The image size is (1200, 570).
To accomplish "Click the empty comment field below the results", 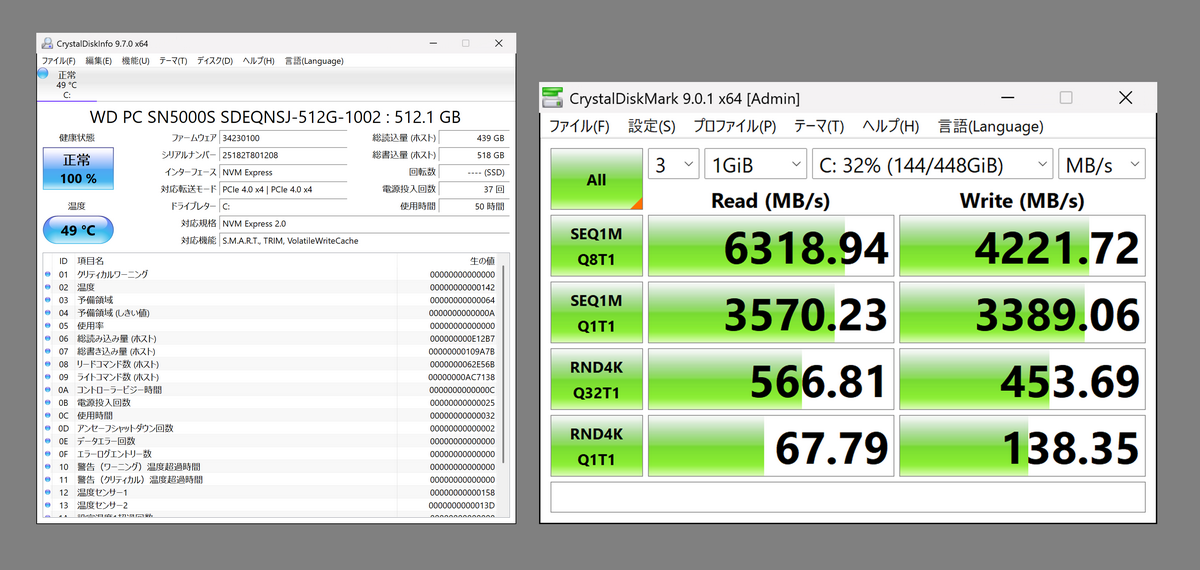I will coord(848,496).
